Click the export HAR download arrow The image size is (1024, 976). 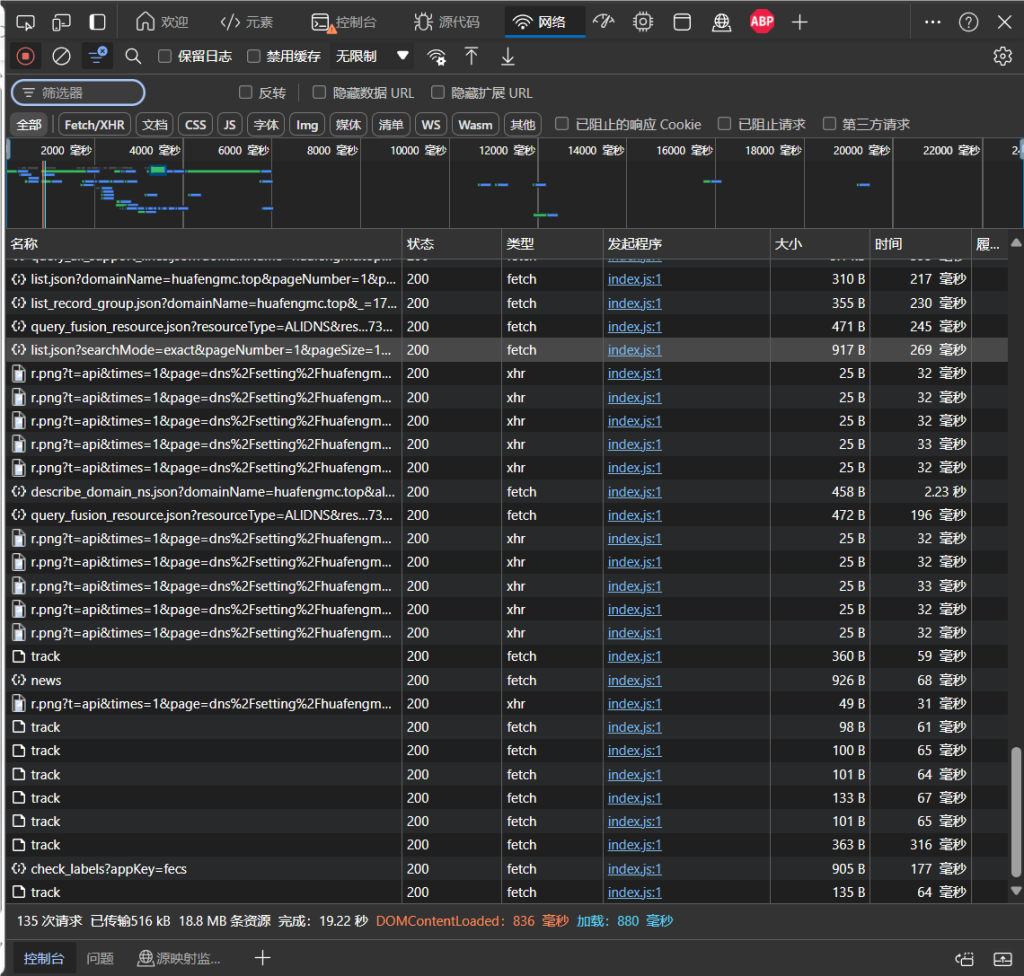pos(508,57)
